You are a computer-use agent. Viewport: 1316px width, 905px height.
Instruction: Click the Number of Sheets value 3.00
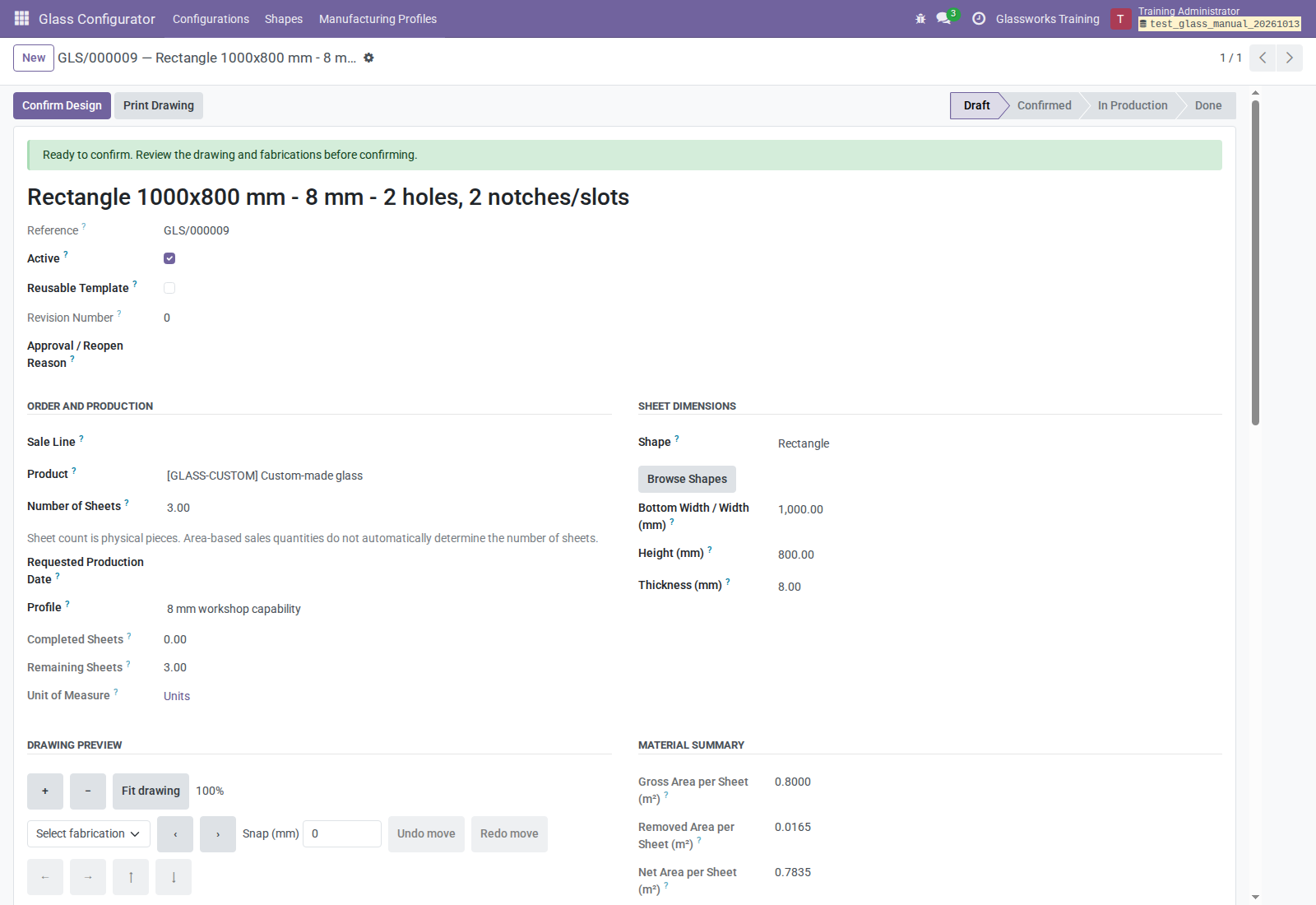(x=178, y=508)
